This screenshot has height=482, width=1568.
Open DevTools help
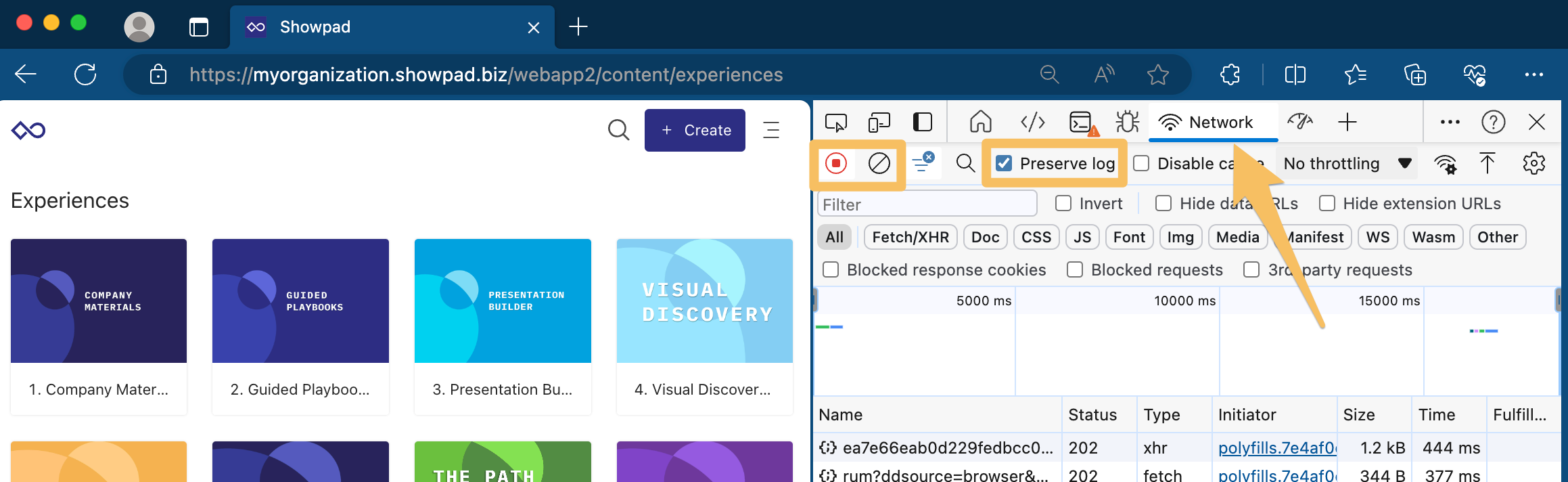click(x=1494, y=123)
